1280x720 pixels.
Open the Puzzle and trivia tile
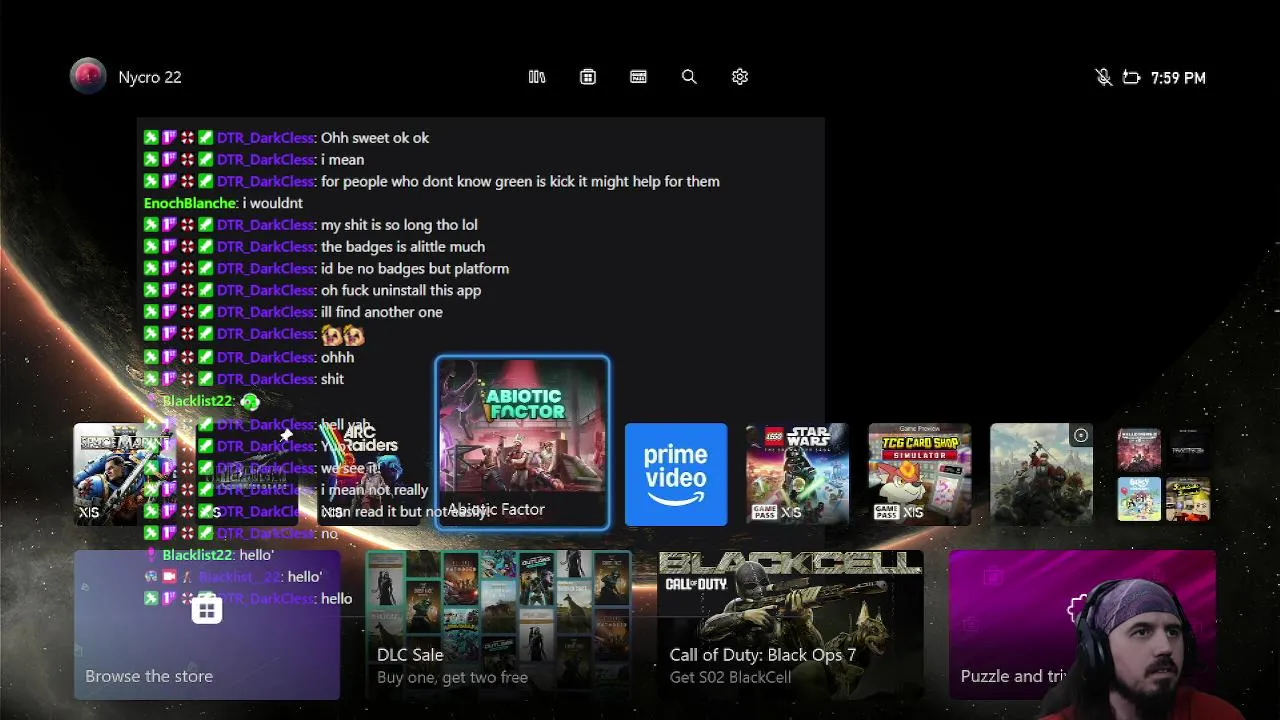[1082, 625]
